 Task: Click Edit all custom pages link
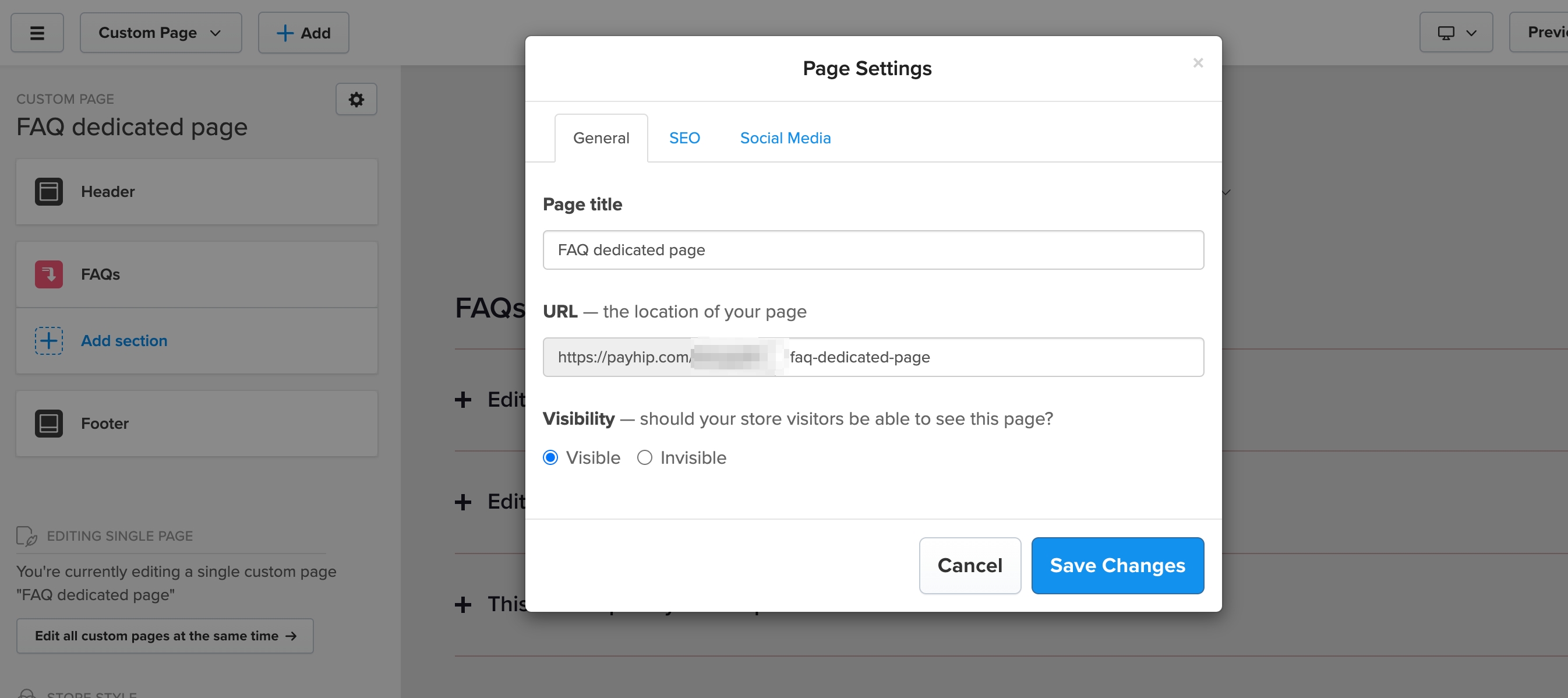pos(165,636)
